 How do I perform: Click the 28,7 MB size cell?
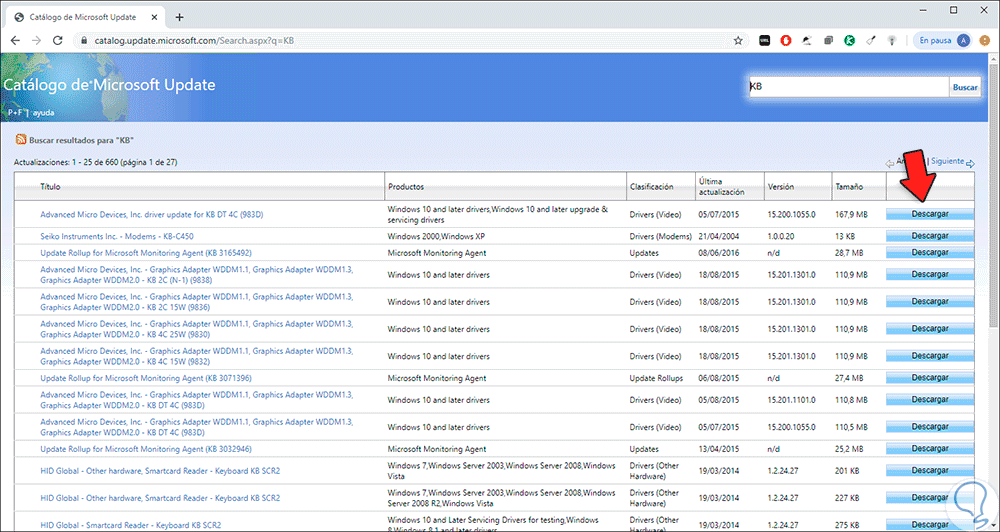point(849,253)
